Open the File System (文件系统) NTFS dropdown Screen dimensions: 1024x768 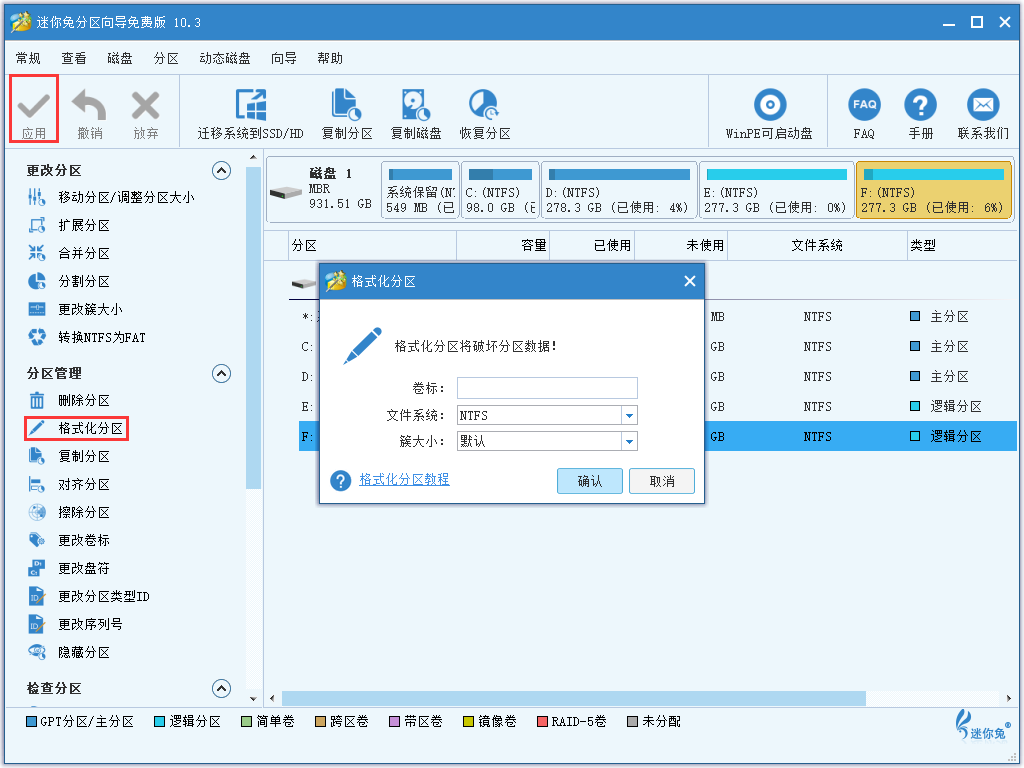click(x=629, y=415)
